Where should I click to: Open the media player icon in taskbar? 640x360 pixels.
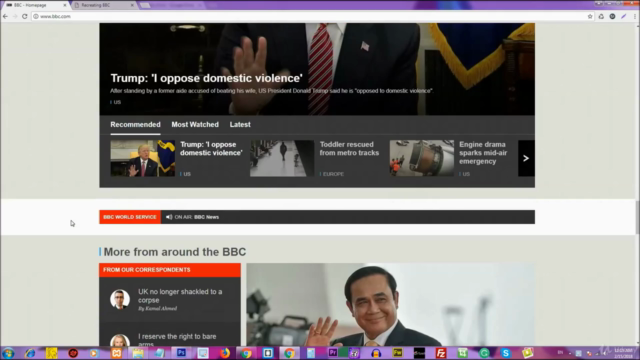point(94,353)
